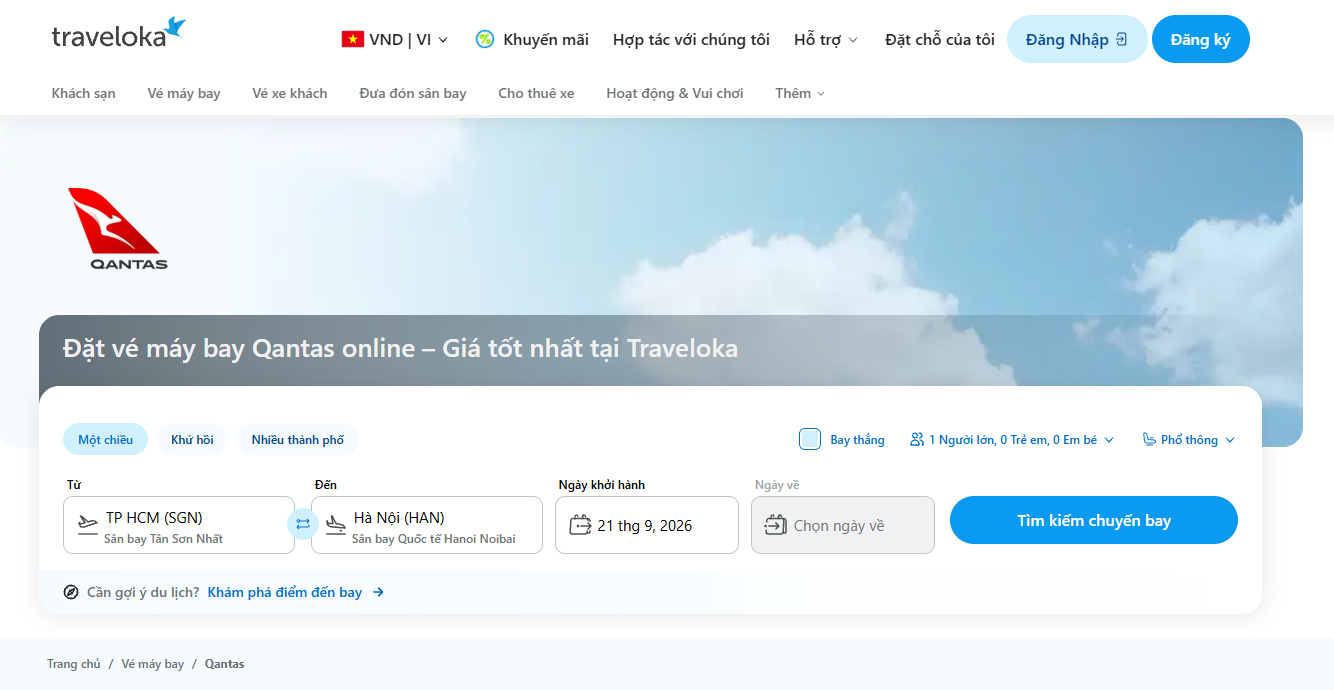1334x690 pixels.
Task: Select the Một chiều one-way option
Action: (x=105, y=440)
